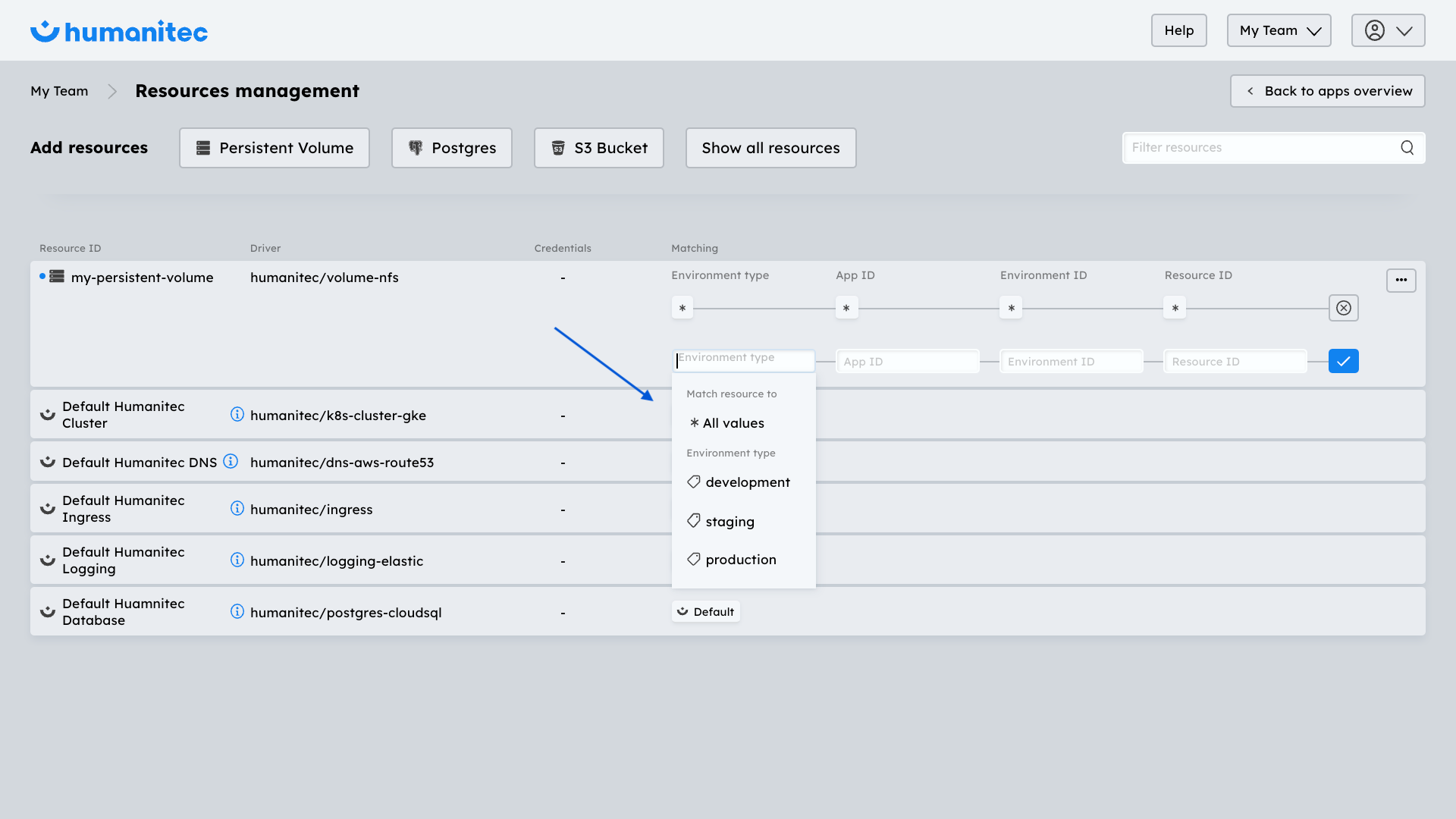This screenshot has width=1456, height=819.
Task: Choose development environment type
Action: pos(744,482)
